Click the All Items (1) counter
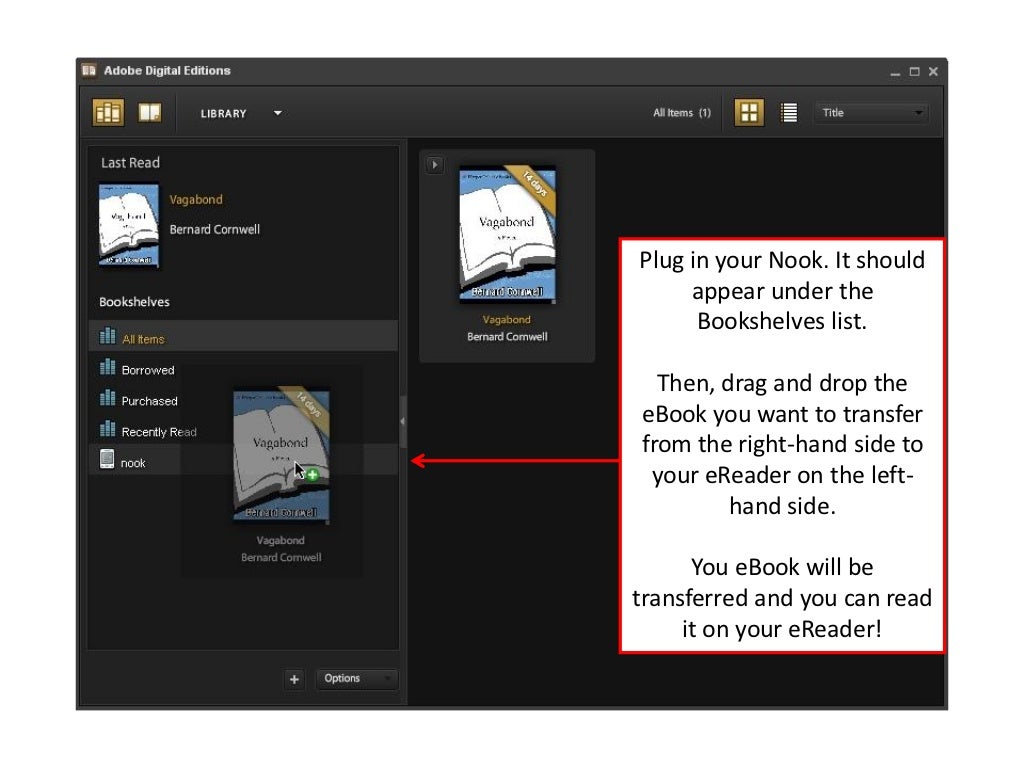The width and height of the screenshot is (1024, 768). (682, 112)
